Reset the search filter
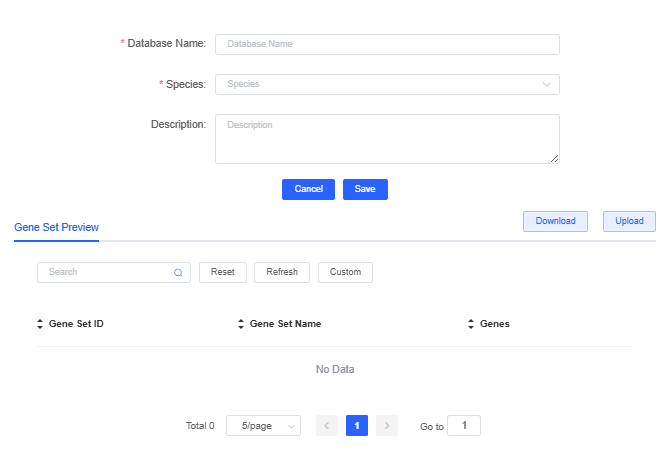The image size is (670, 473). pos(223,272)
